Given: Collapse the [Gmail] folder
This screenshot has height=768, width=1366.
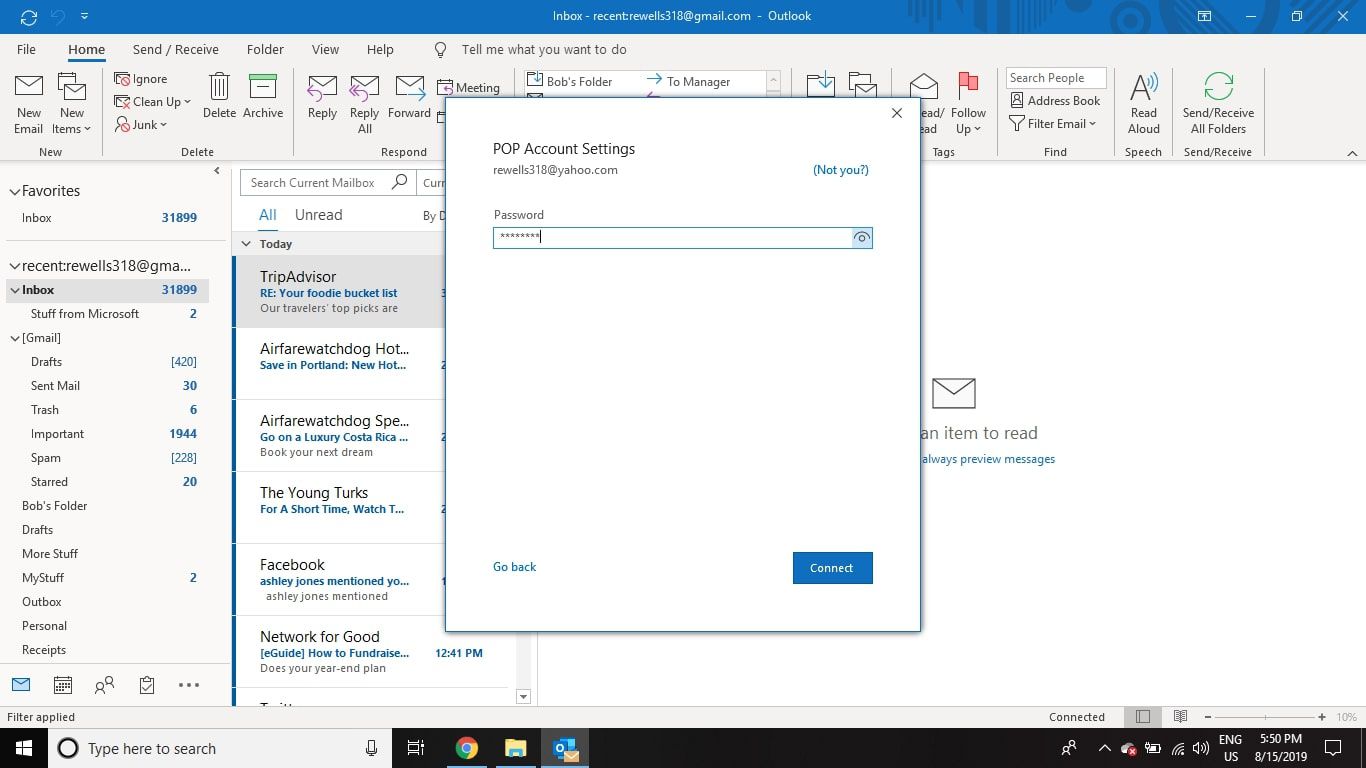Looking at the screenshot, I should (15, 338).
